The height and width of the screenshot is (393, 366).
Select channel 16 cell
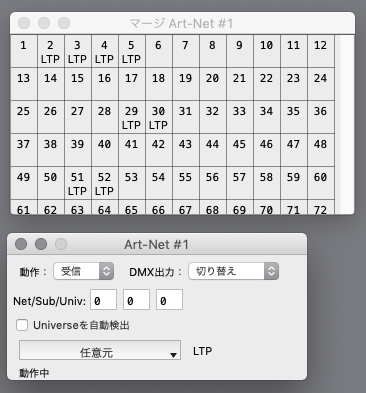pyautogui.click(x=105, y=84)
